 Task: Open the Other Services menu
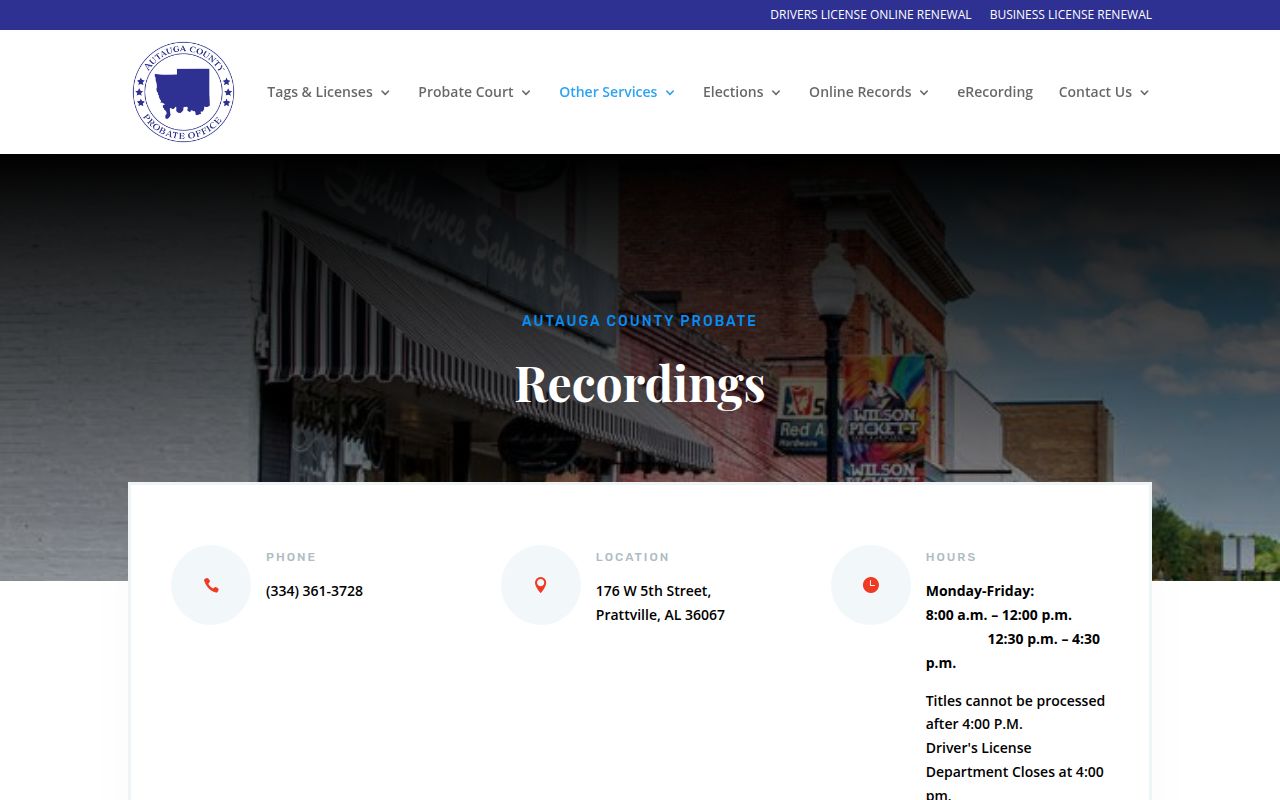tap(617, 92)
